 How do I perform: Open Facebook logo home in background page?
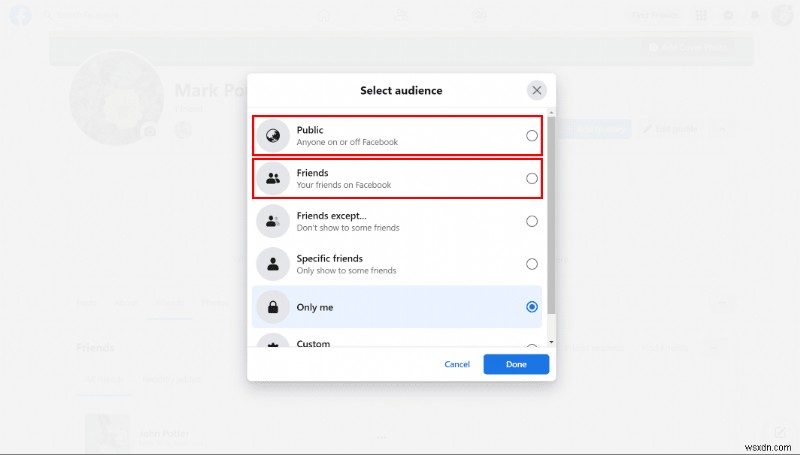coord(20,15)
